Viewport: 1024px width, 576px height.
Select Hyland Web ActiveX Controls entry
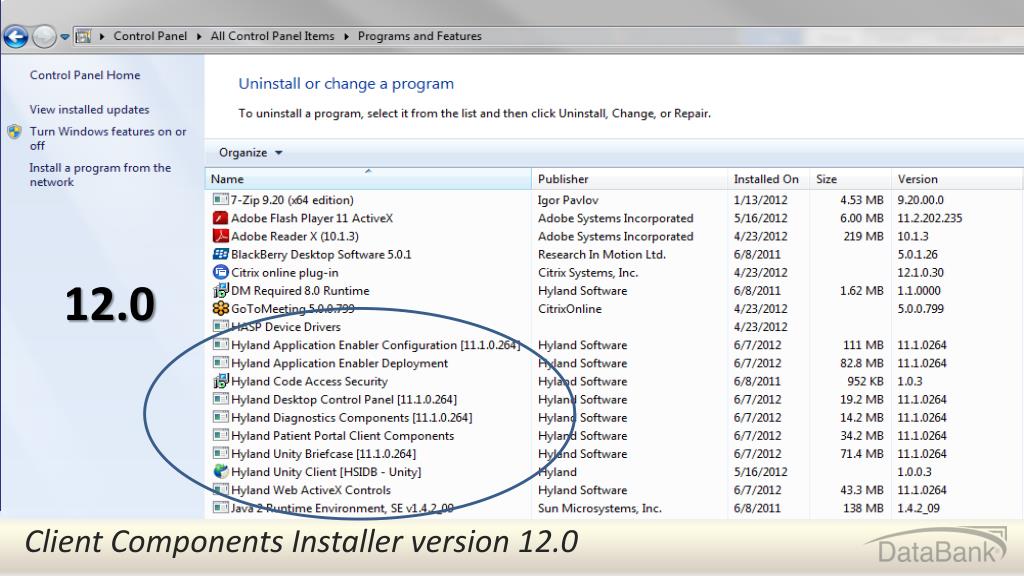(x=311, y=490)
